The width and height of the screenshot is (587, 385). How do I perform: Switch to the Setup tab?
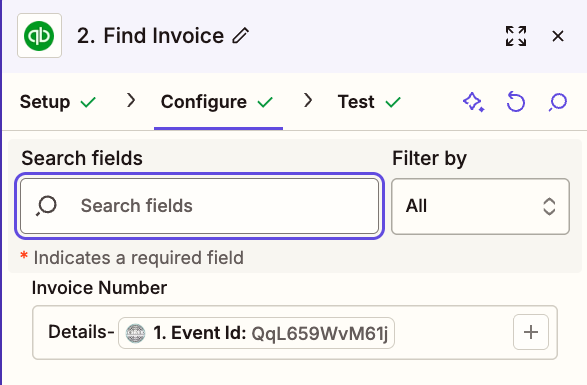click(58, 102)
